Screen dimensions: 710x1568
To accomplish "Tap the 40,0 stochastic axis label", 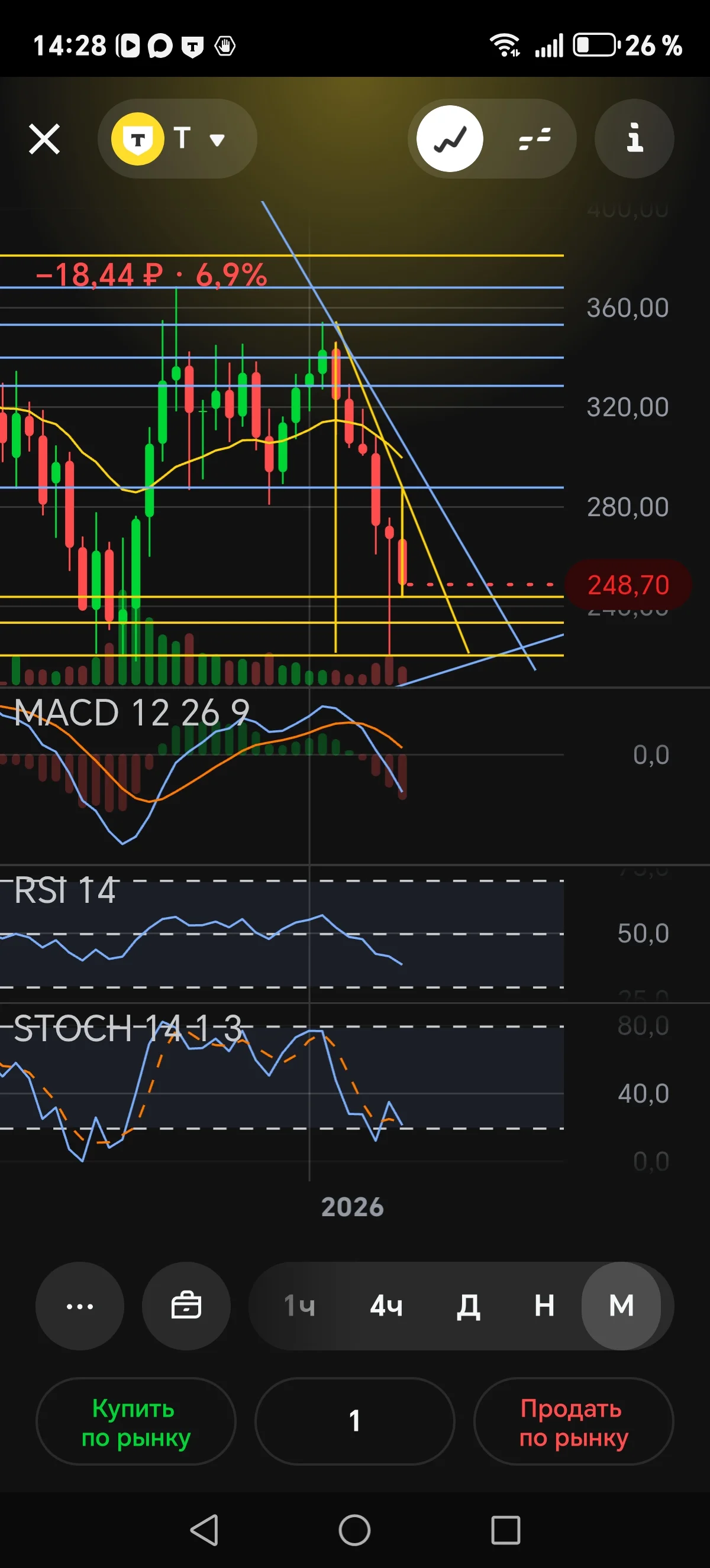I will pos(643,1094).
